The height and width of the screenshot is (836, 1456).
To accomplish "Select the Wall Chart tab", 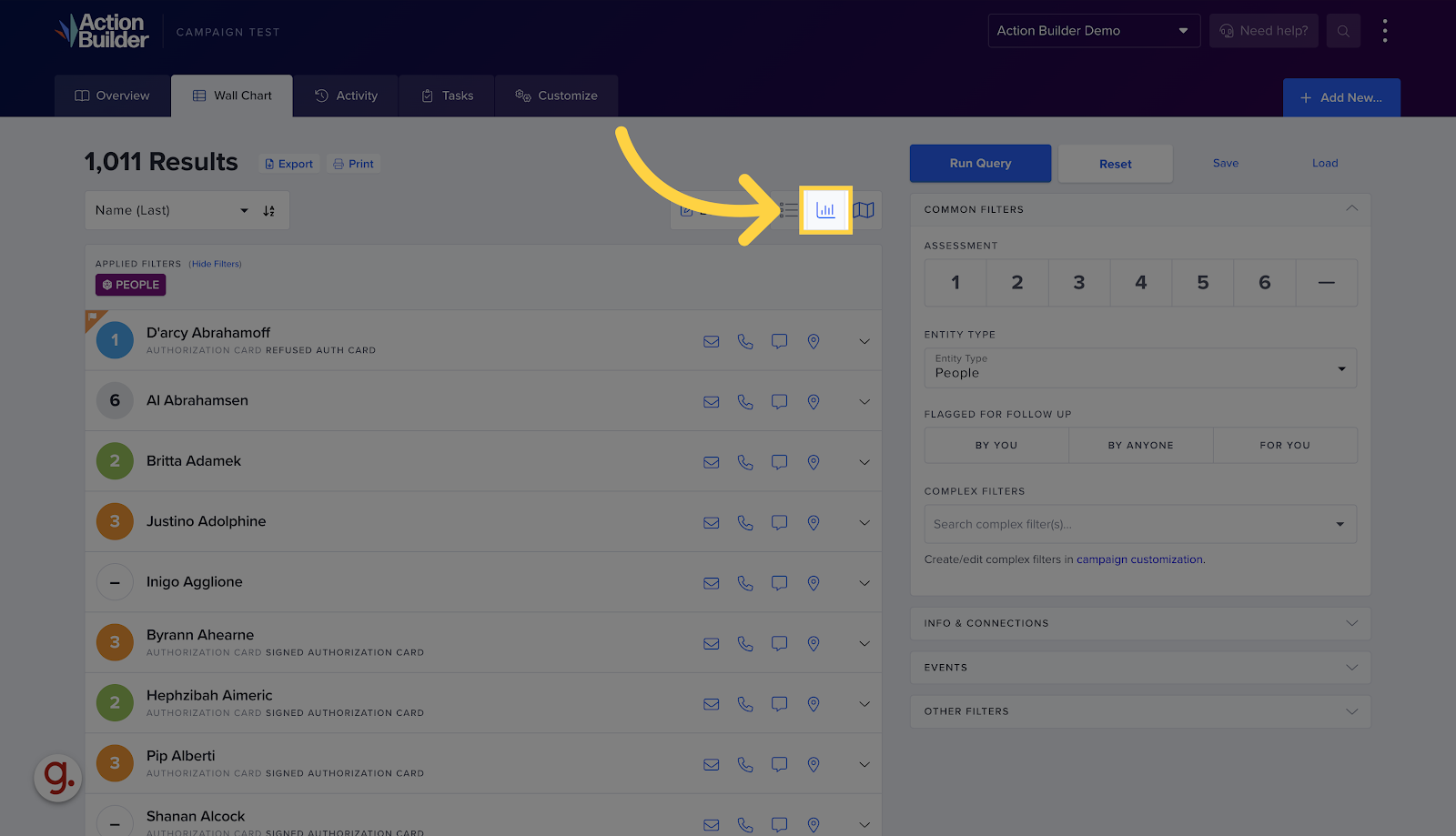I will pyautogui.click(x=232, y=96).
